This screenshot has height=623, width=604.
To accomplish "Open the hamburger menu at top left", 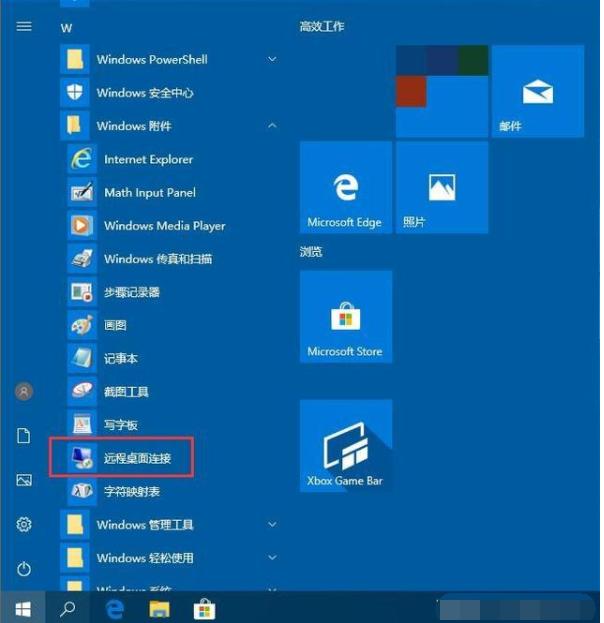I will coord(24,27).
